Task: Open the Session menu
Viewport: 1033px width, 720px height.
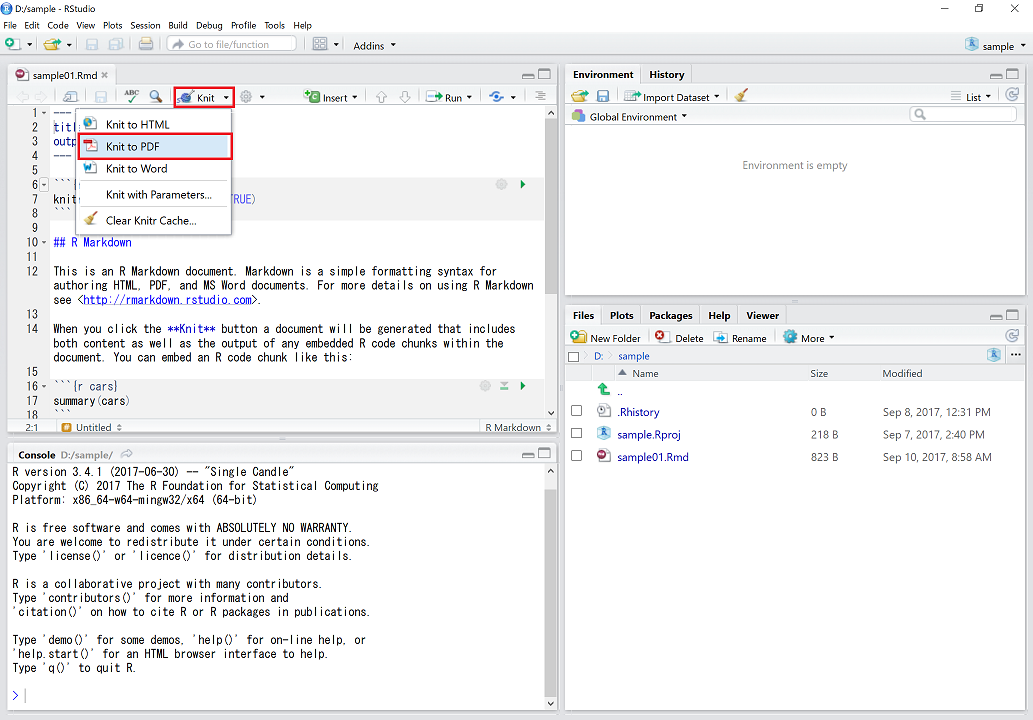Action: click(x=145, y=25)
